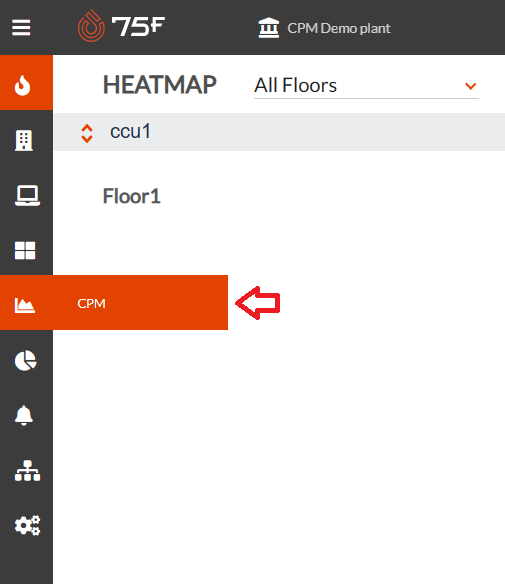
Task: Open the pie chart sidebar icon
Action: [x=25, y=360]
